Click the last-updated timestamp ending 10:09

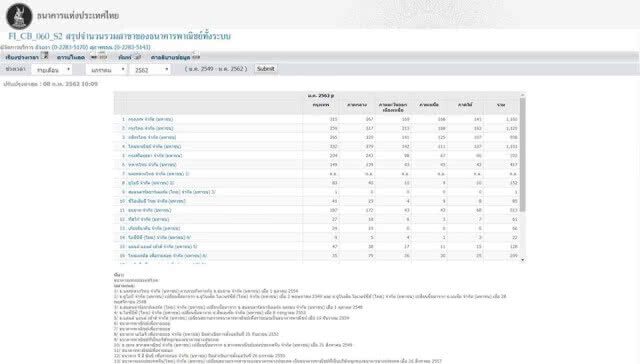tap(51, 84)
